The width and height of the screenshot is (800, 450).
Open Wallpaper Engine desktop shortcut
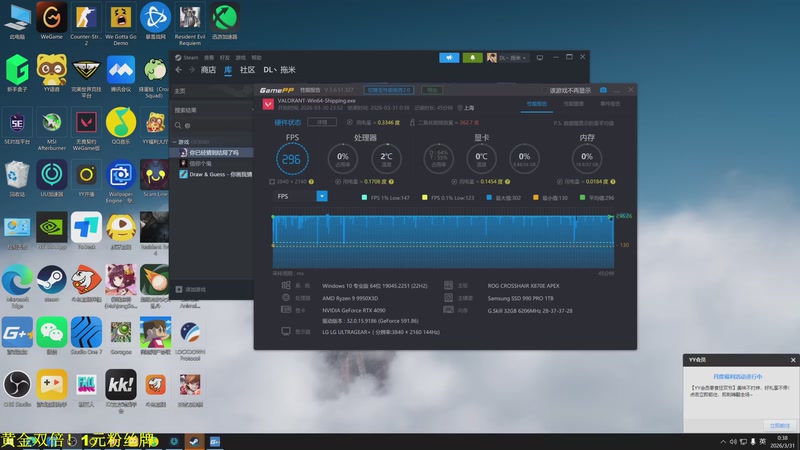click(x=121, y=181)
